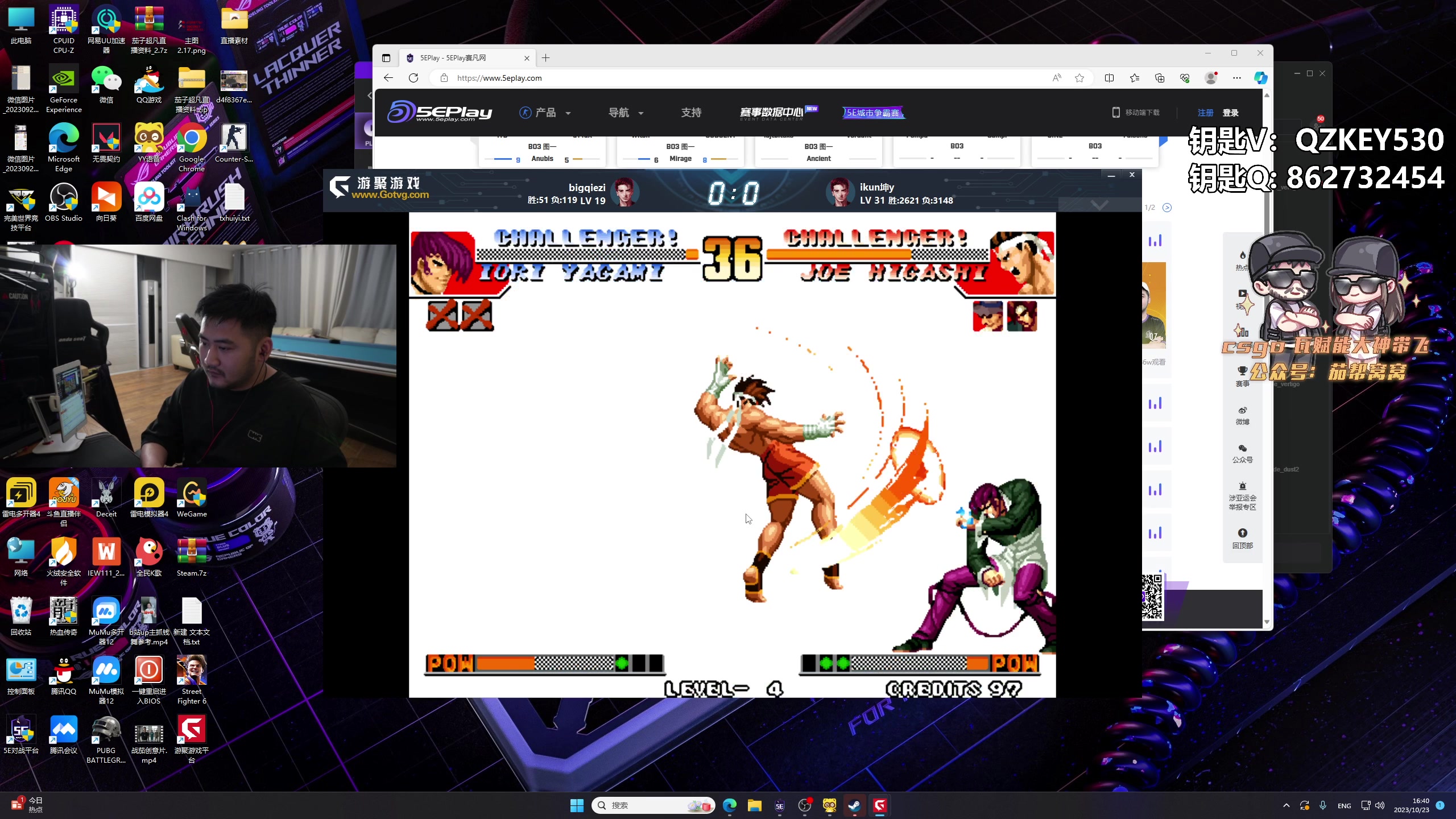Image resolution: width=1456 pixels, height=819 pixels.
Task: Click 注册 register link
Action: 1205,113
